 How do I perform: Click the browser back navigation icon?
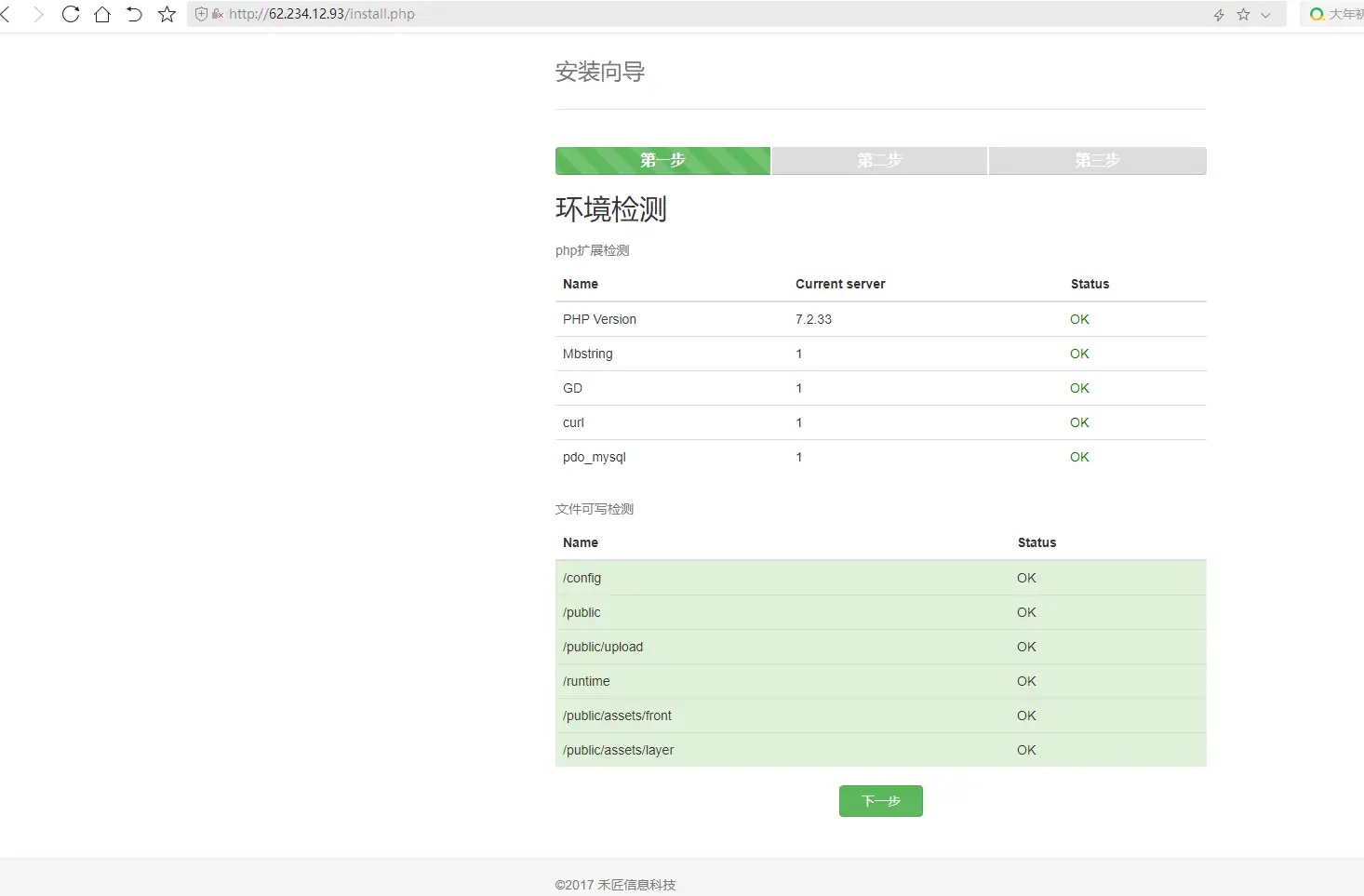point(9,14)
